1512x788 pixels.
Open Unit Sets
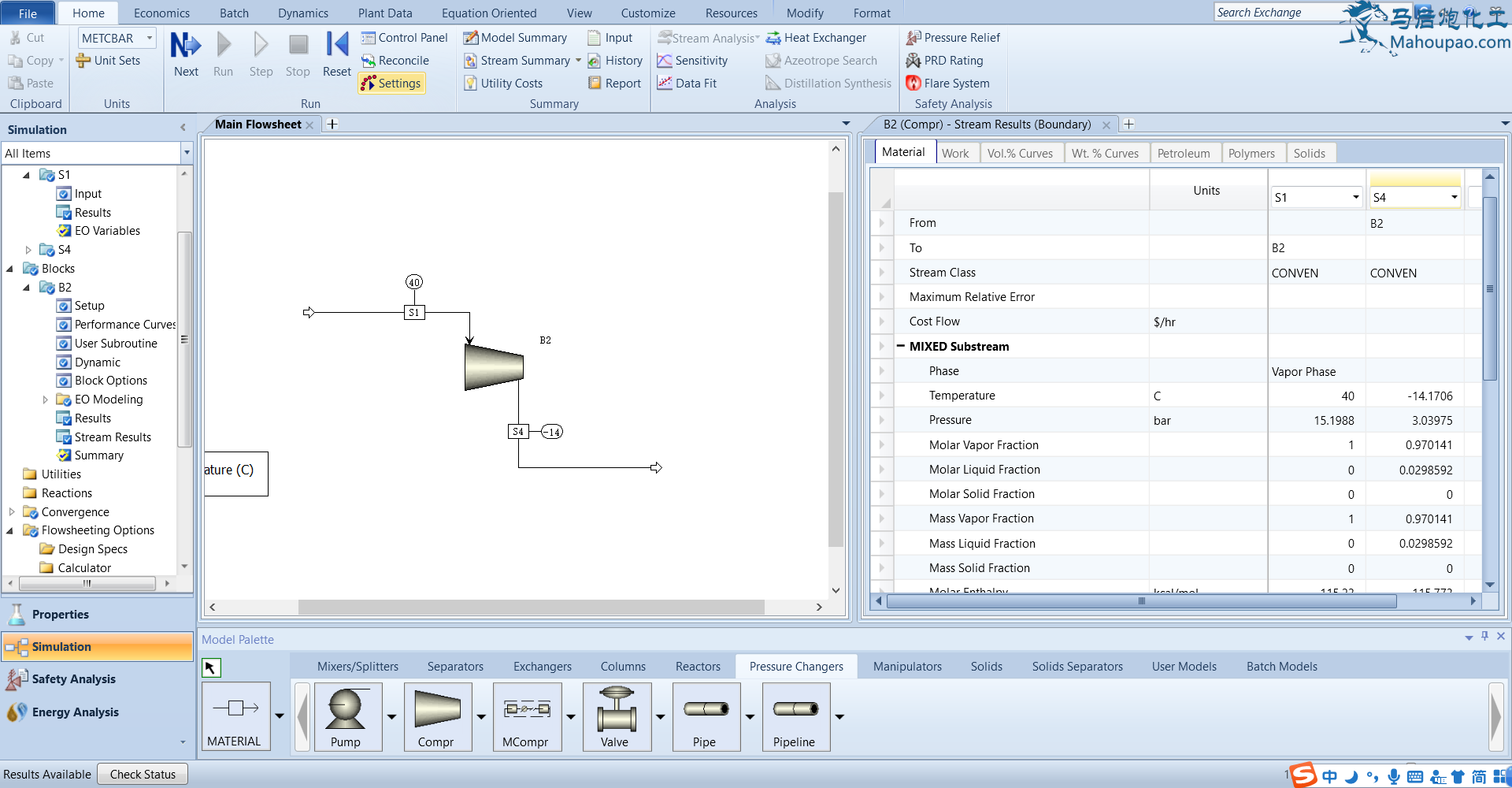(x=108, y=61)
